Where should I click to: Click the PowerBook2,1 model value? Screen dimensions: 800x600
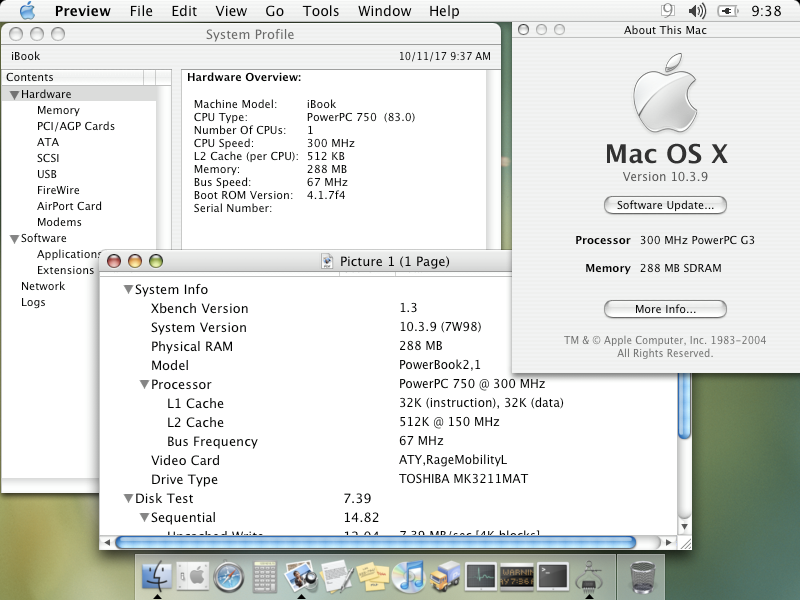[439, 365]
